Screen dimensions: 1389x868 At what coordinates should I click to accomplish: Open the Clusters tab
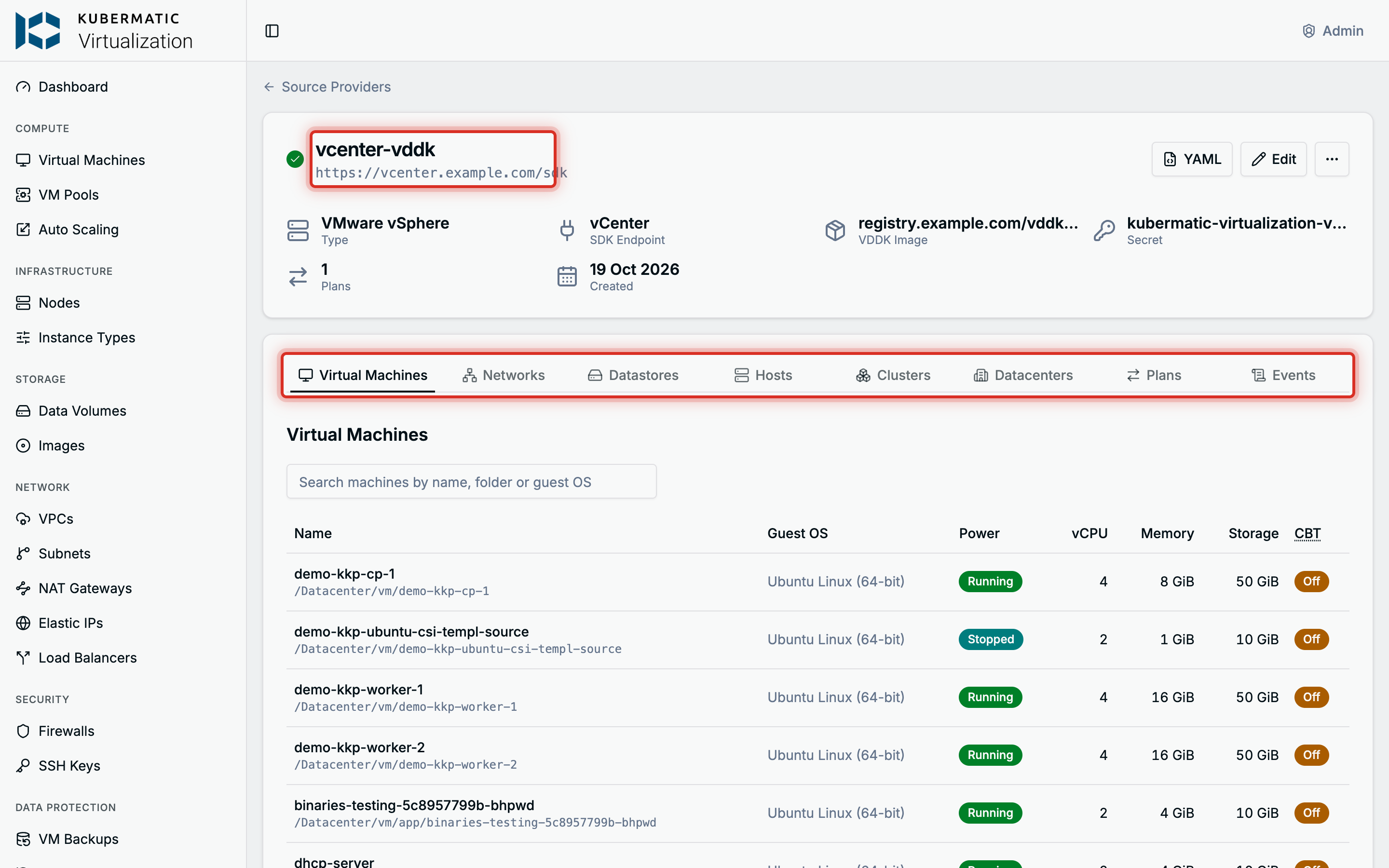(x=893, y=376)
